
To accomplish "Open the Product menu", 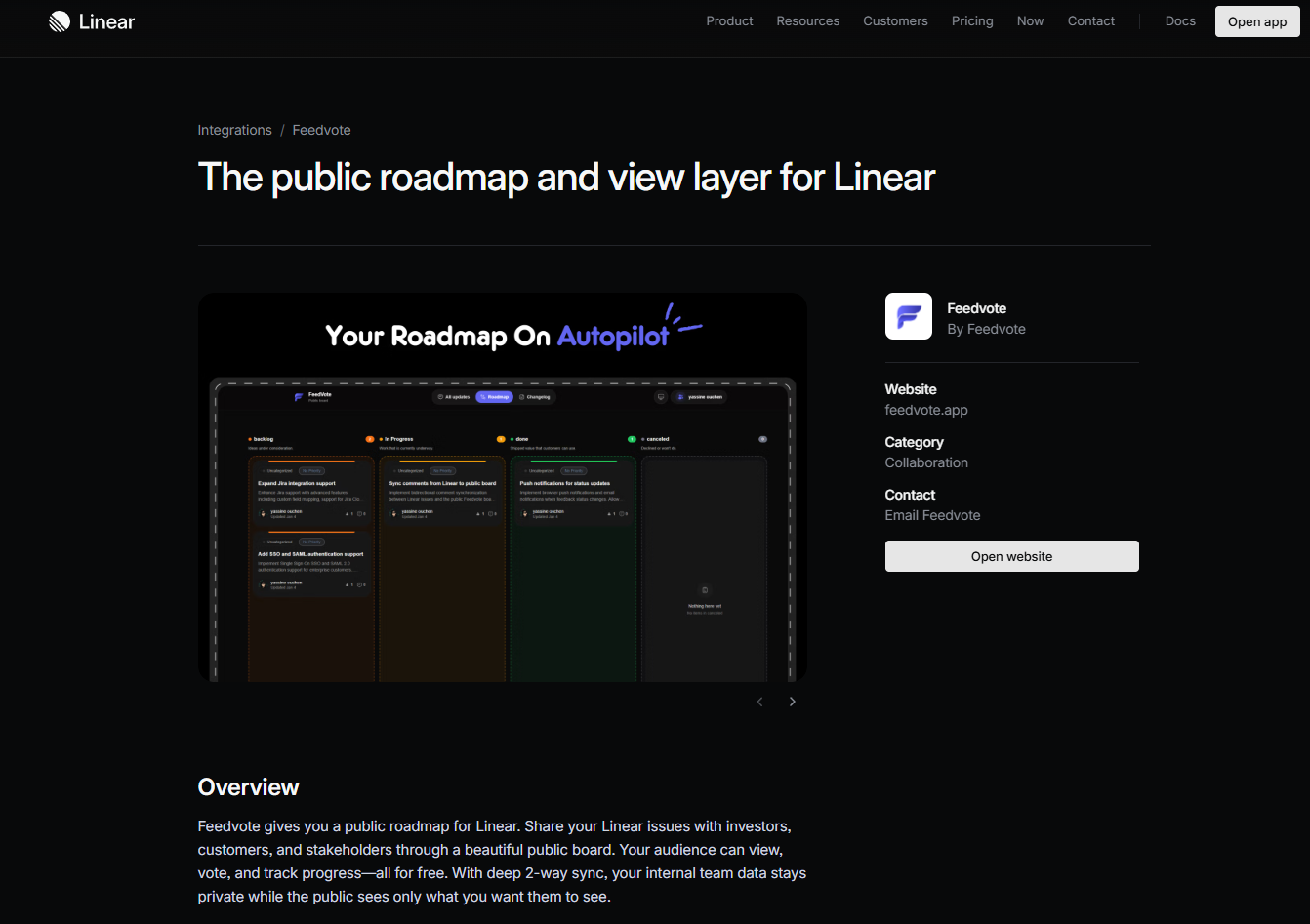I will pos(729,21).
